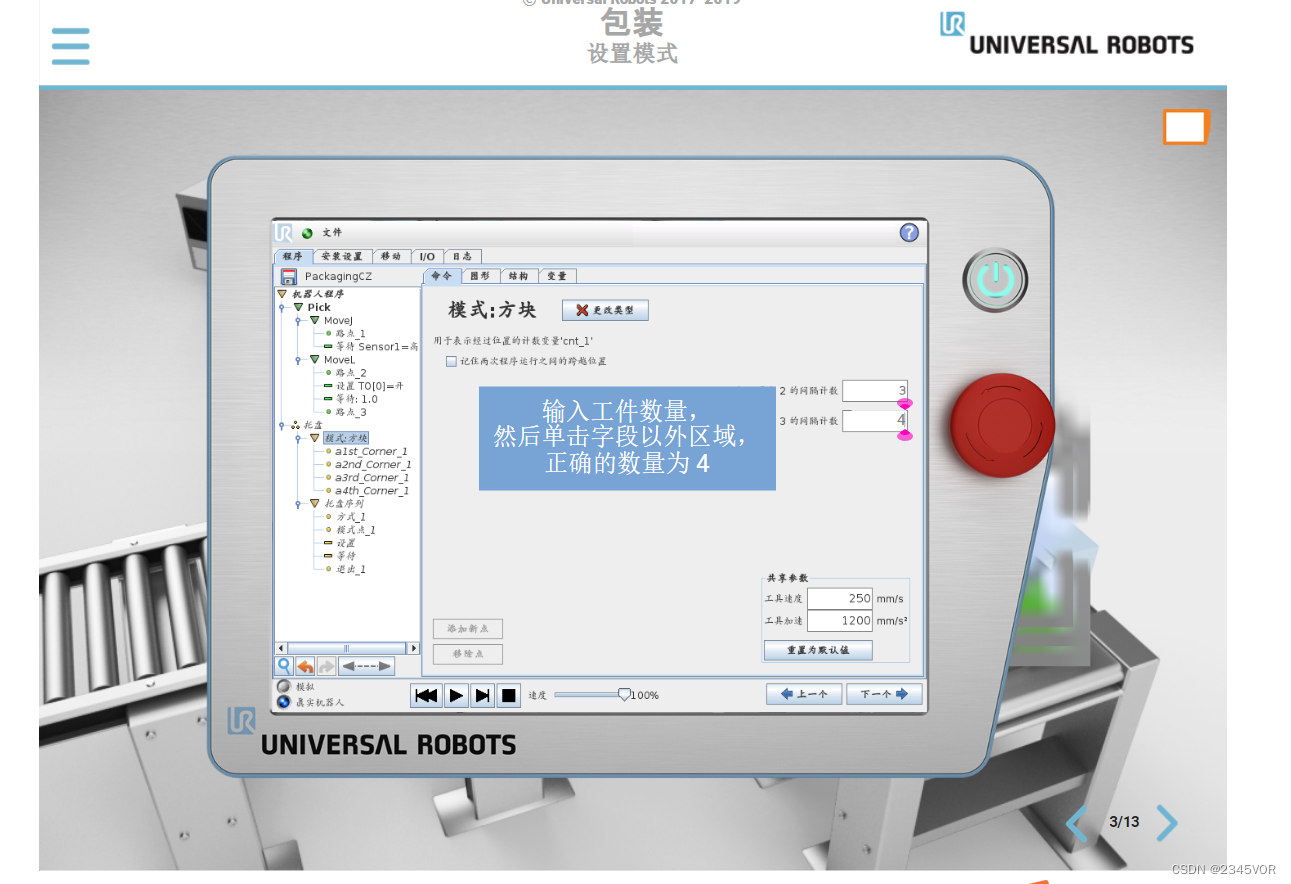
Task: Click the step forward playback button
Action: (483, 695)
